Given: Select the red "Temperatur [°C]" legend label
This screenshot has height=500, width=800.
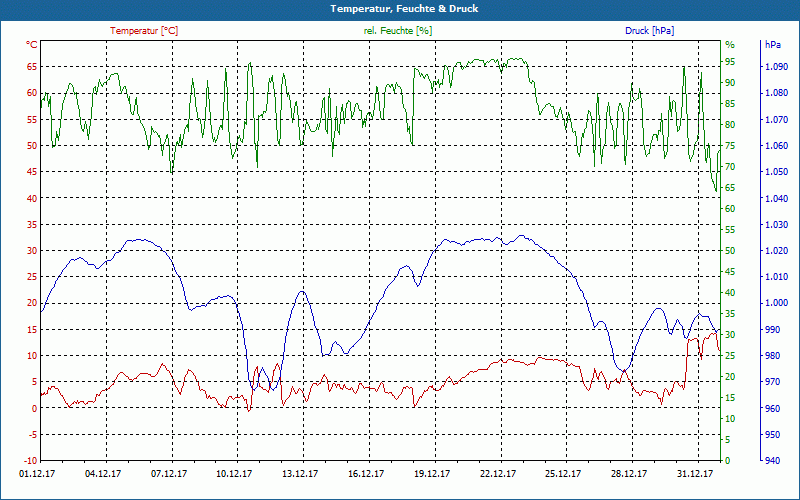Looking at the screenshot, I should (144, 31).
